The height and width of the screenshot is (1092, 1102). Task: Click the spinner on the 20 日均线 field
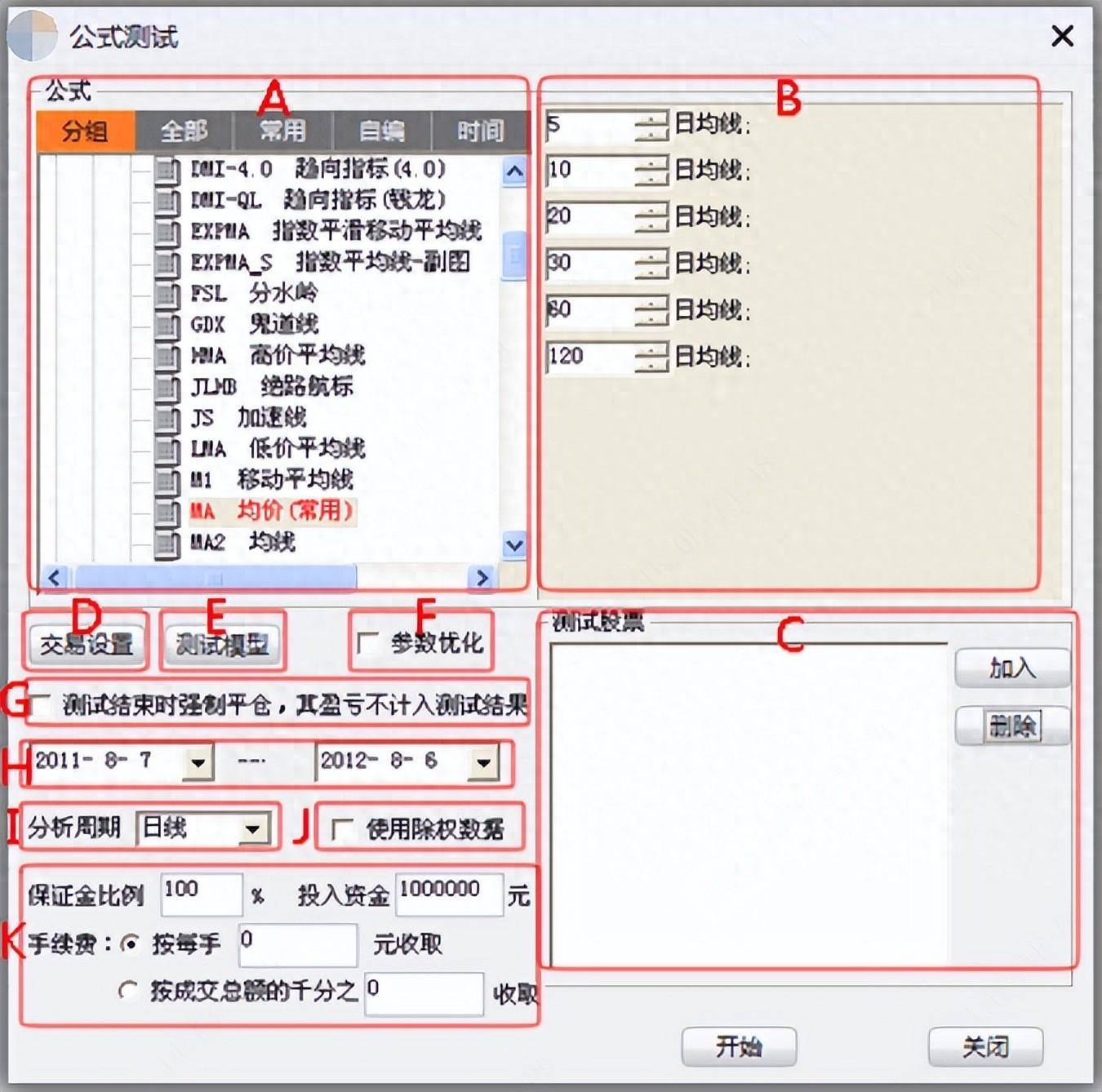(x=651, y=218)
